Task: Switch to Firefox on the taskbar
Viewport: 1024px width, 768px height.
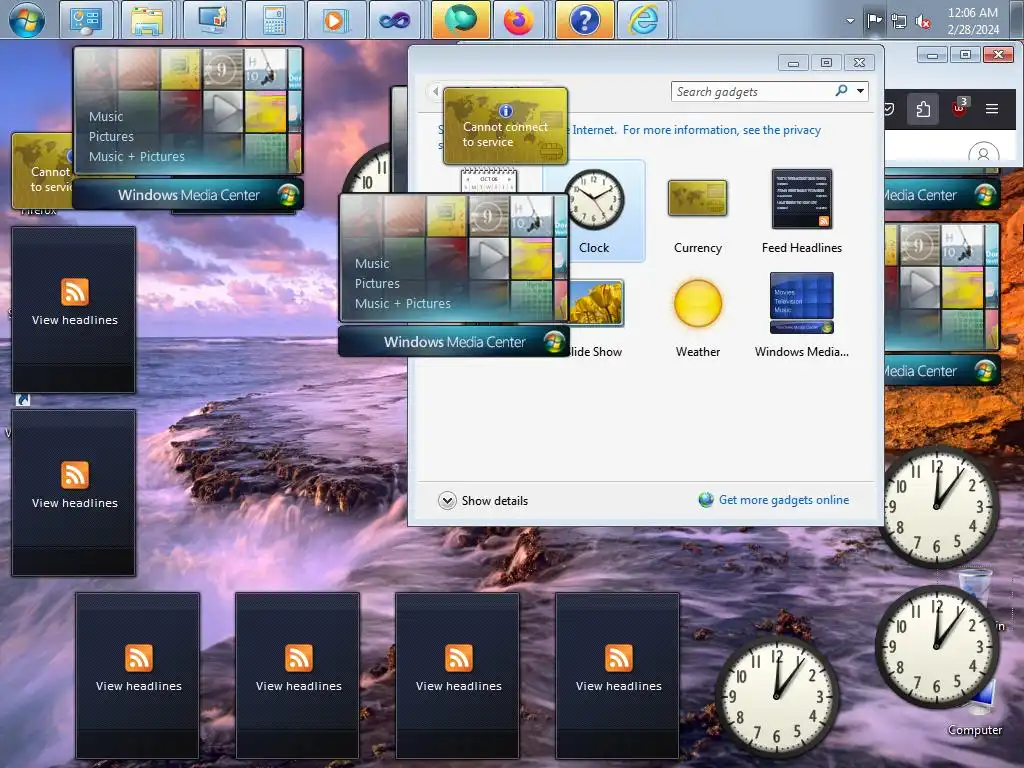Action: tap(519, 20)
